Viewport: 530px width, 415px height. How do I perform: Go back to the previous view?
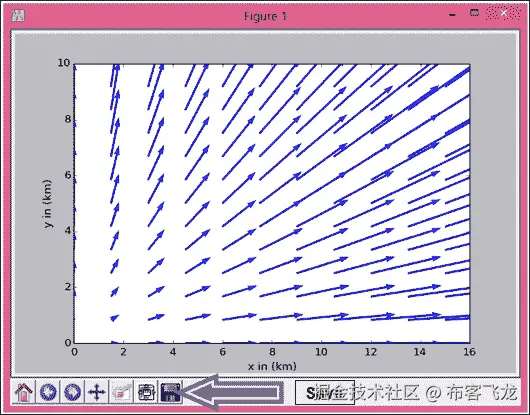[48, 392]
